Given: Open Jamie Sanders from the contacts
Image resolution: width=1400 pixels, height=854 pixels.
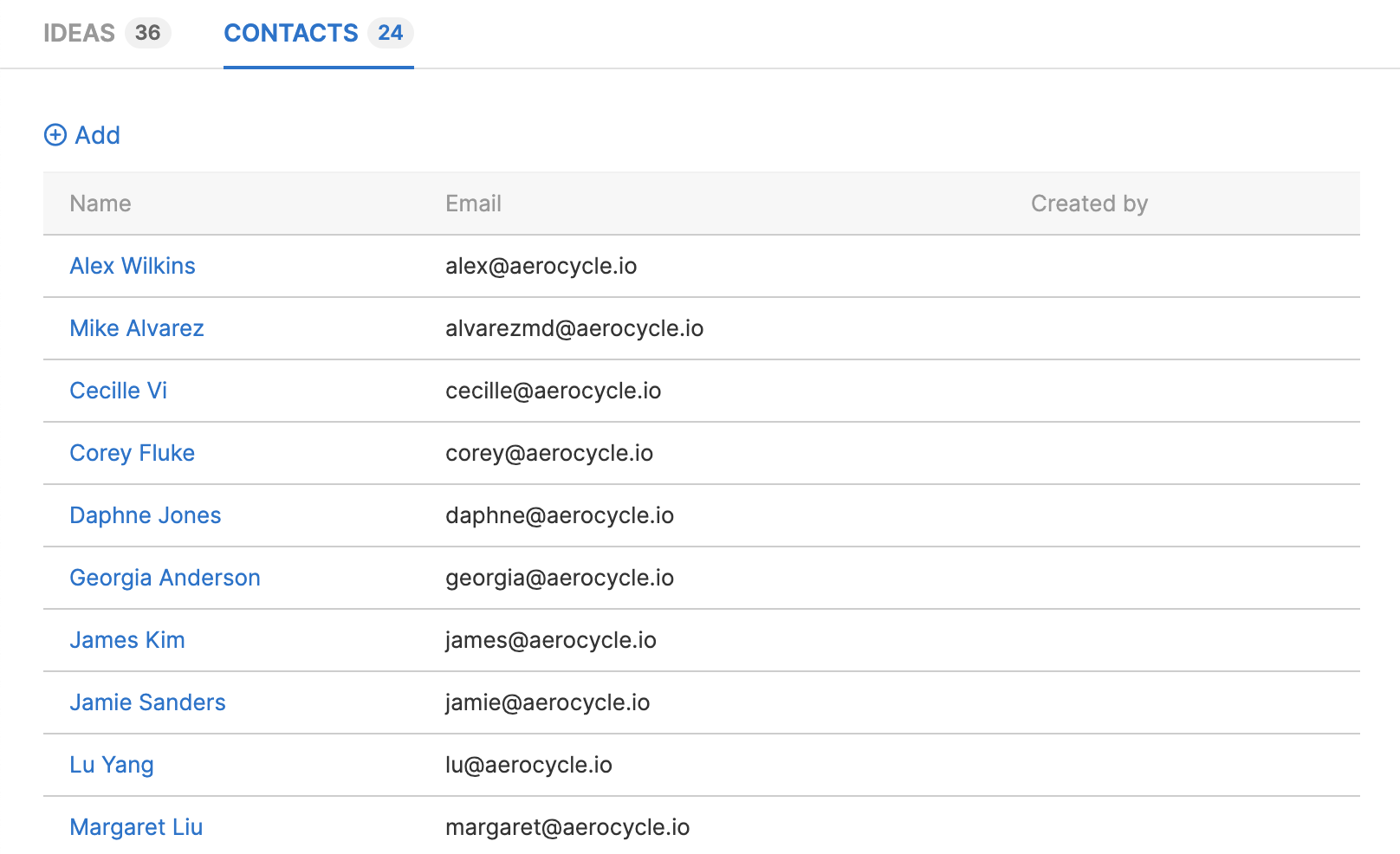Looking at the screenshot, I should coord(148,702).
